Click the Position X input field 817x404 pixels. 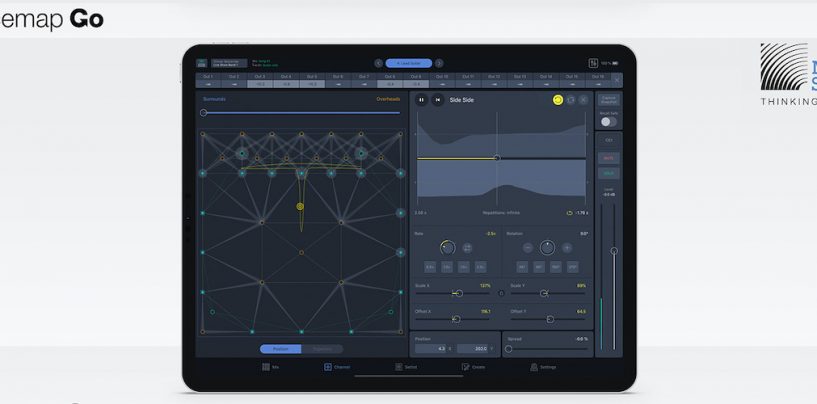(x=431, y=348)
